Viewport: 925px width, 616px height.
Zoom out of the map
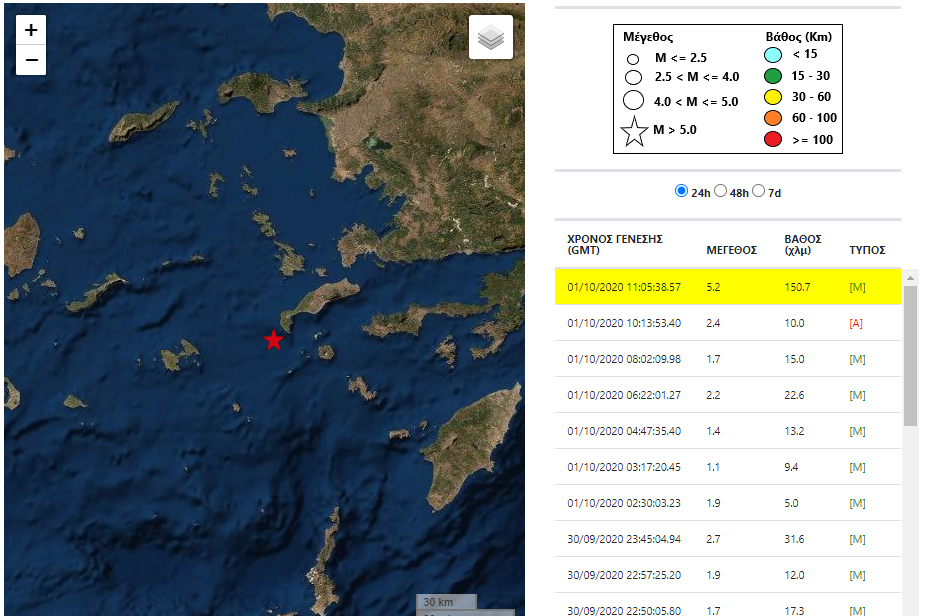pyautogui.click(x=31, y=61)
